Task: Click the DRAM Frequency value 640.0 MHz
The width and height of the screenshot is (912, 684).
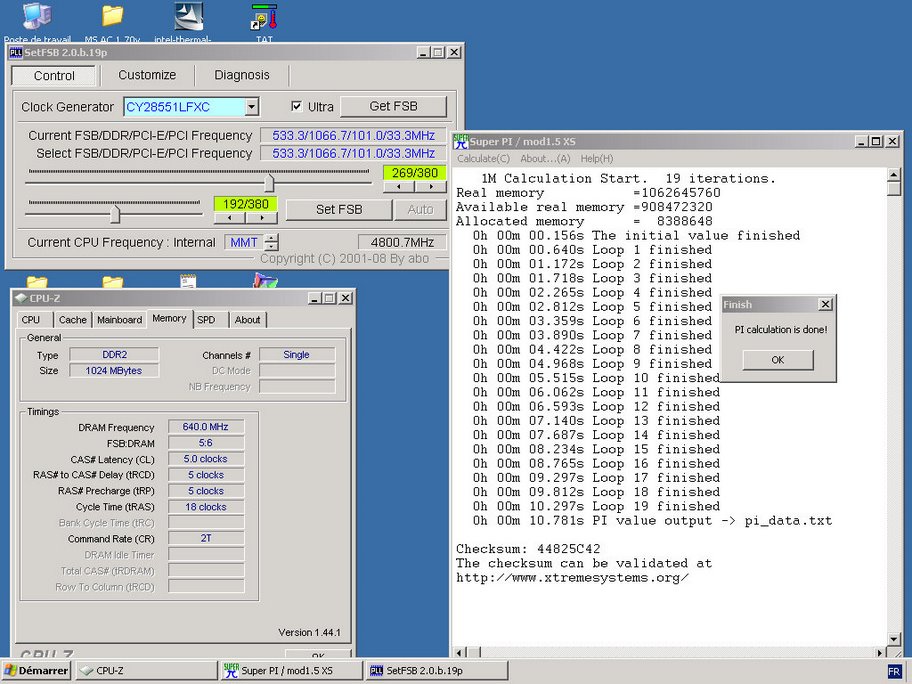Action: pyautogui.click(x=206, y=427)
